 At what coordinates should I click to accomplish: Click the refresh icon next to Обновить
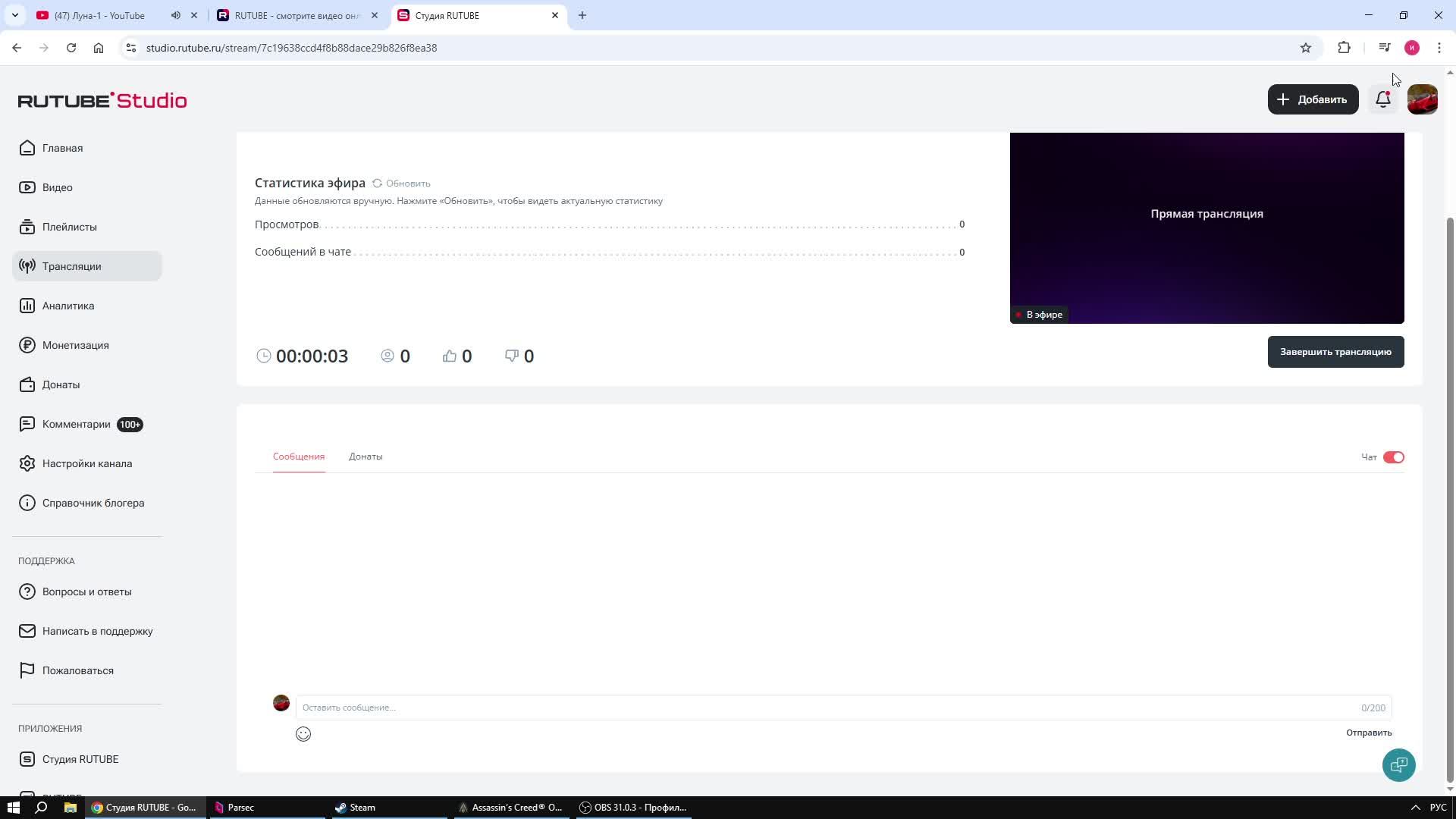click(377, 184)
